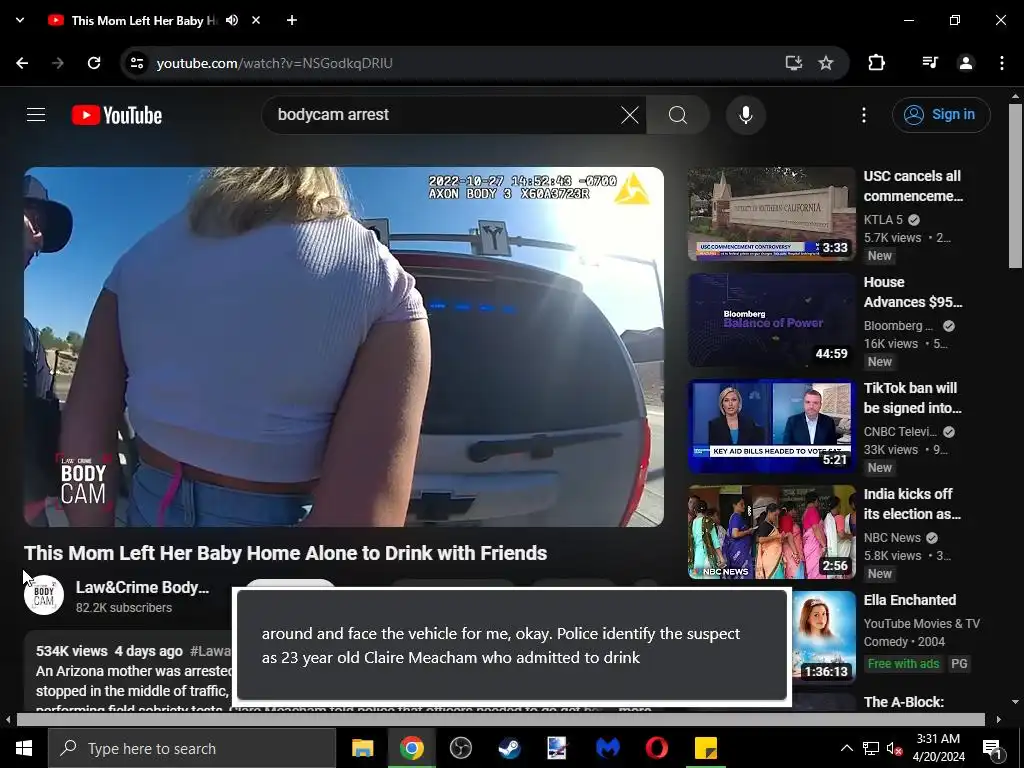
Task: Click the video title text
Action: tap(285, 553)
